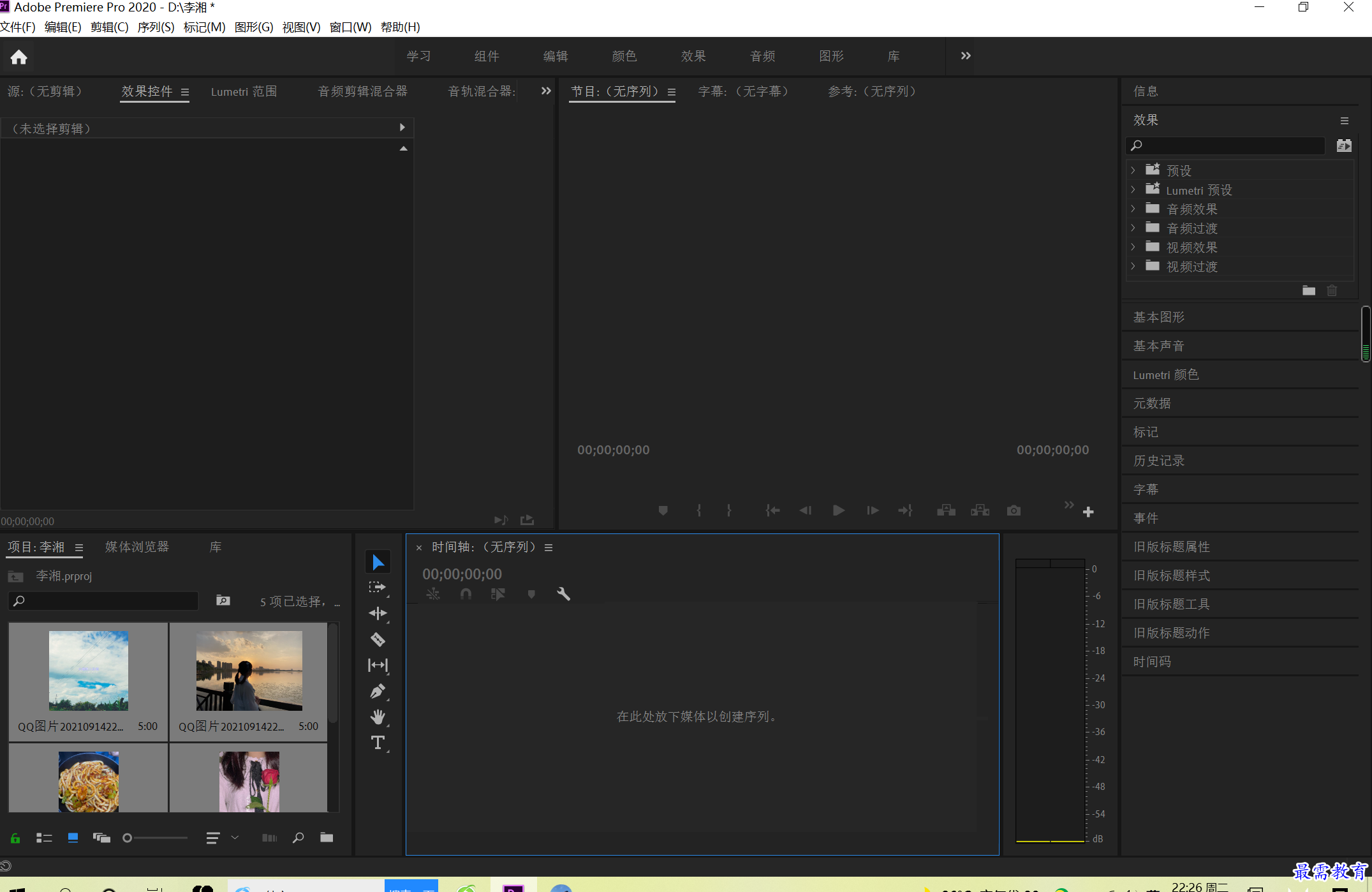Switch project panel to list view

tap(44, 838)
